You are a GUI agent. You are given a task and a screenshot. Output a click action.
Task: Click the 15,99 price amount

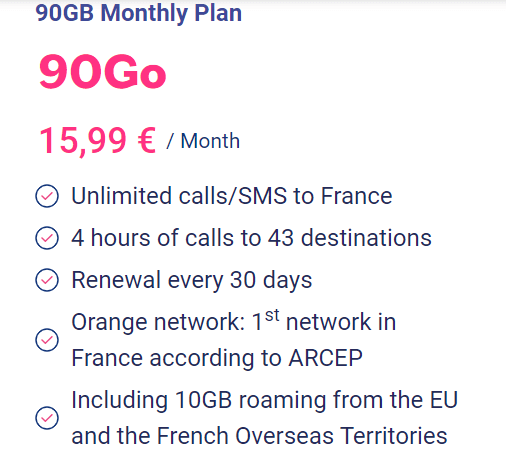(x=83, y=141)
